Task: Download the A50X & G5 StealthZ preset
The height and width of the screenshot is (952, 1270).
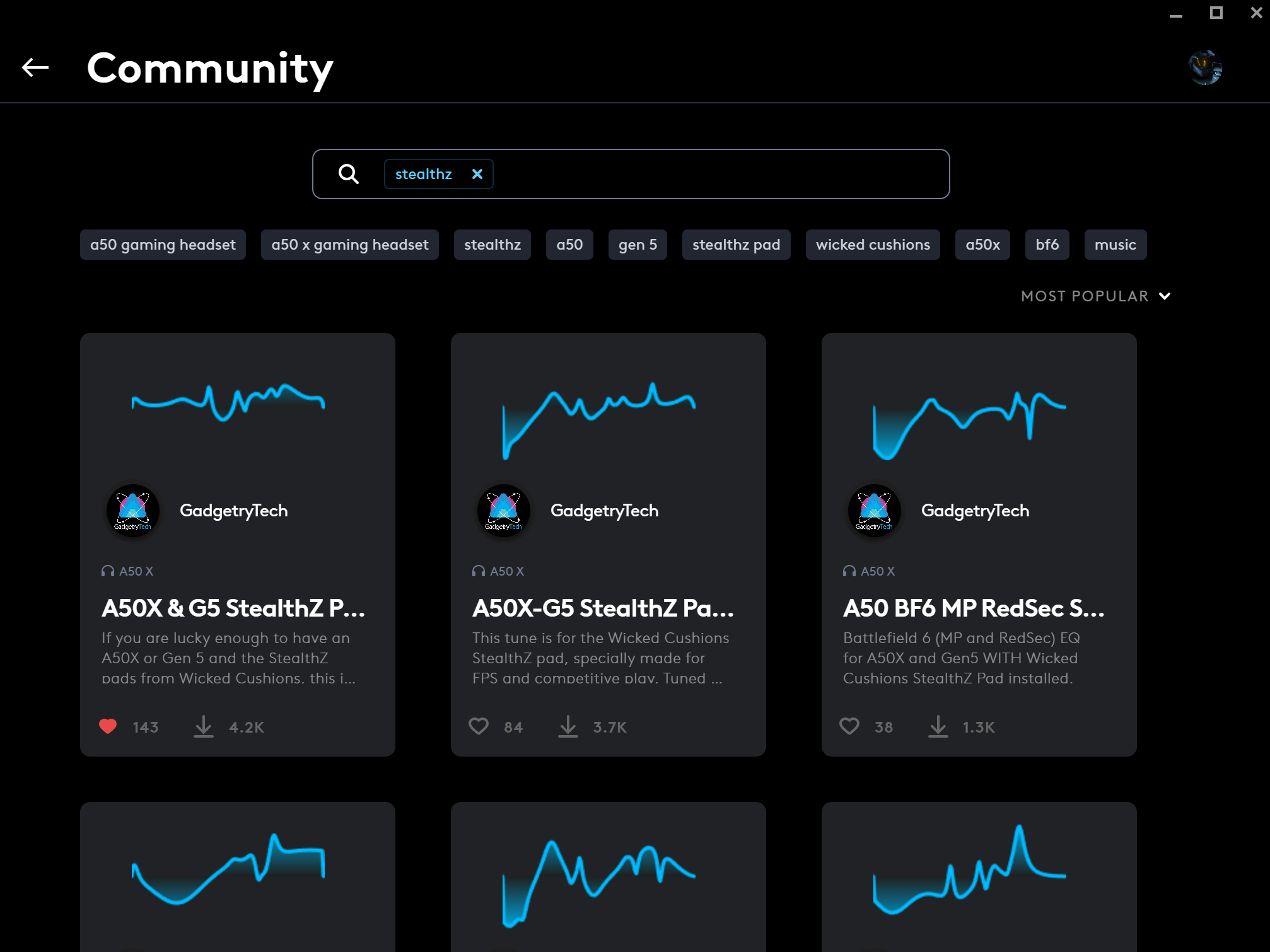Action: tap(203, 726)
